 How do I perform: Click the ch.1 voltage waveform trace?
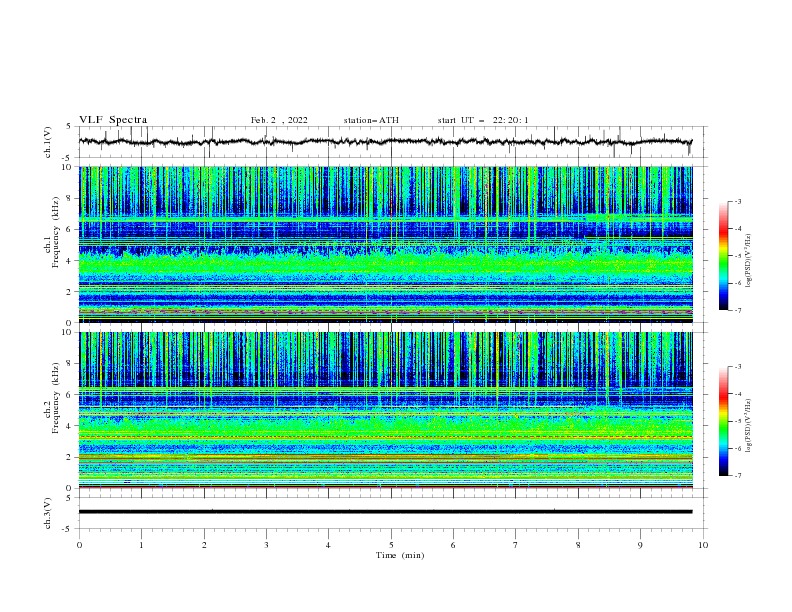386,142
